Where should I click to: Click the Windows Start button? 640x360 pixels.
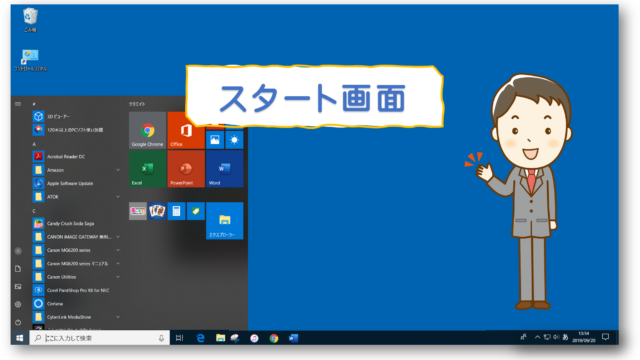tap(20, 338)
